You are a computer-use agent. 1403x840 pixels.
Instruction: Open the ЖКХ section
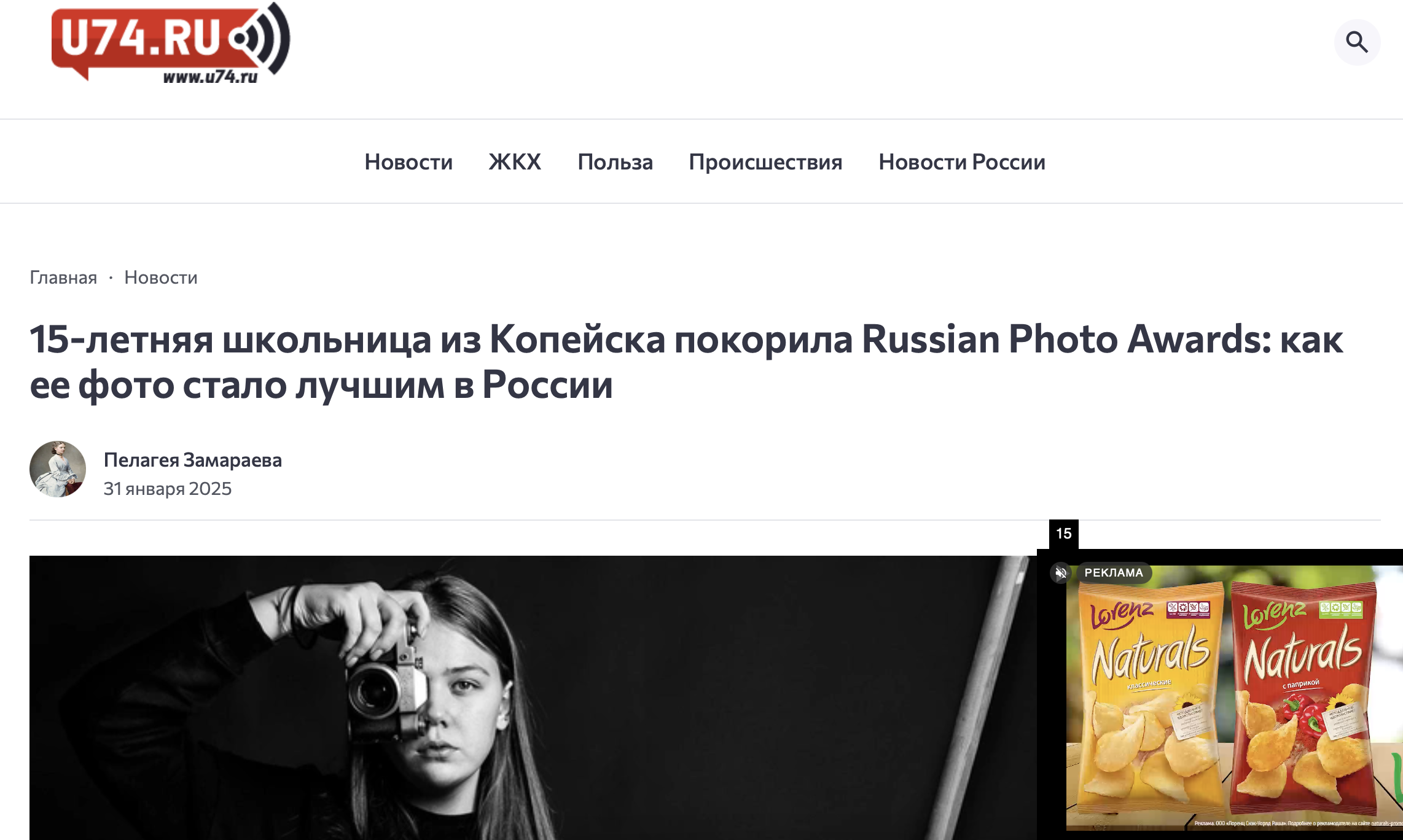click(x=515, y=161)
